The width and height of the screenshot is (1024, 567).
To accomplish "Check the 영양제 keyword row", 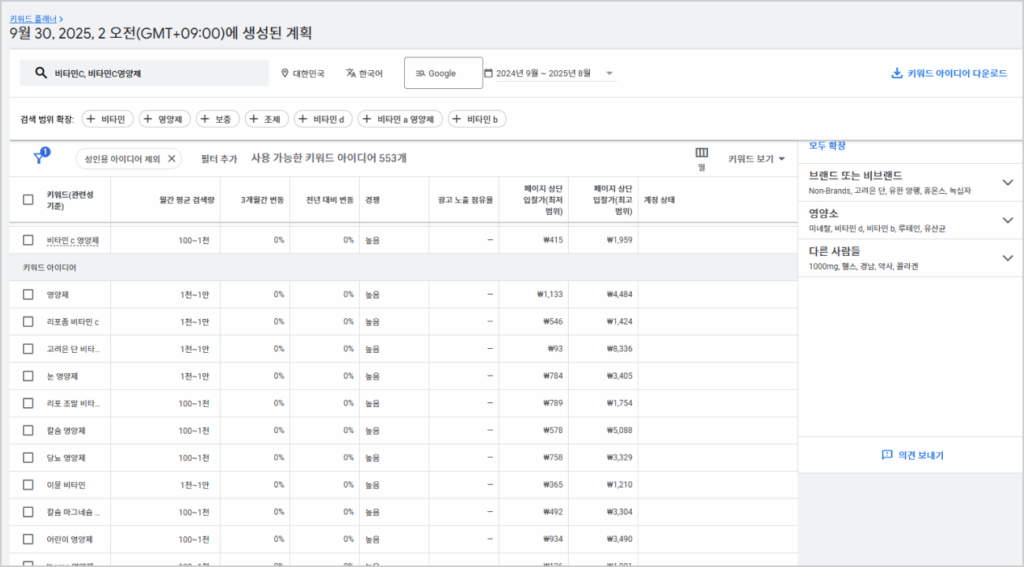I will (x=28, y=294).
